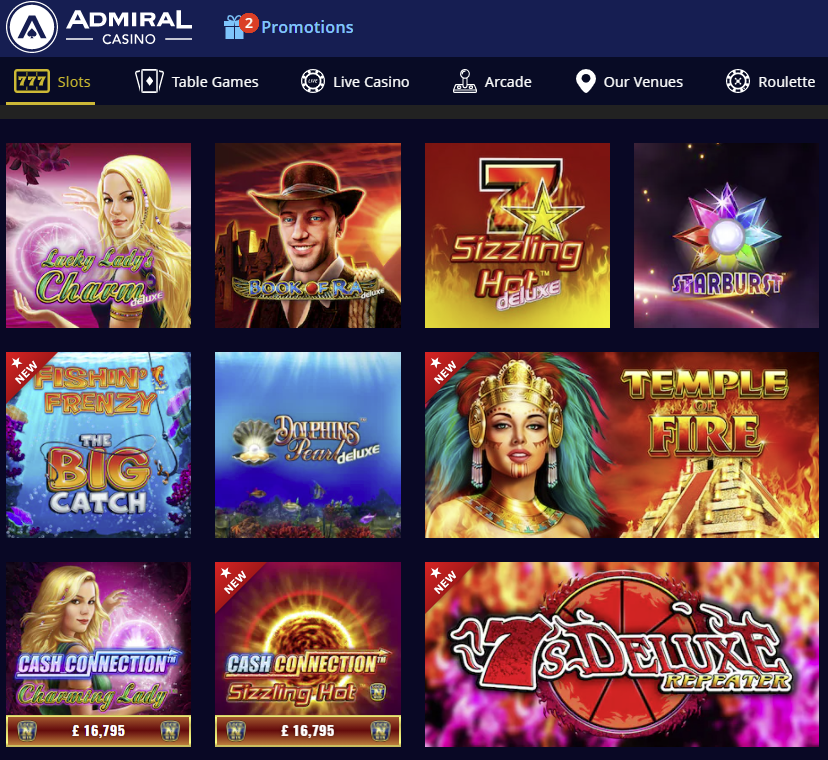This screenshot has width=828, height=760.
Task: Play Sizzling Hot deluxe slot
Action: [518, 236]
